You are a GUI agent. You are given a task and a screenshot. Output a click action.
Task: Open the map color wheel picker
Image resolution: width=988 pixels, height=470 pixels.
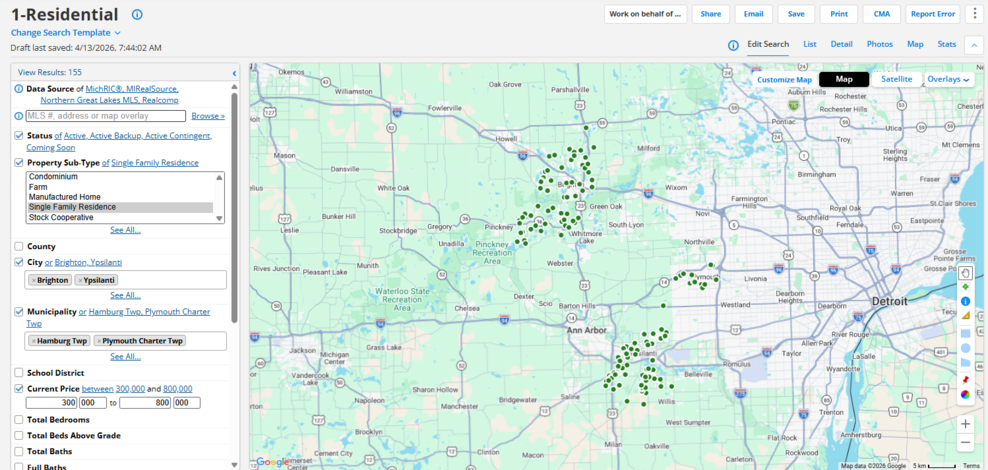pos(965,394)
